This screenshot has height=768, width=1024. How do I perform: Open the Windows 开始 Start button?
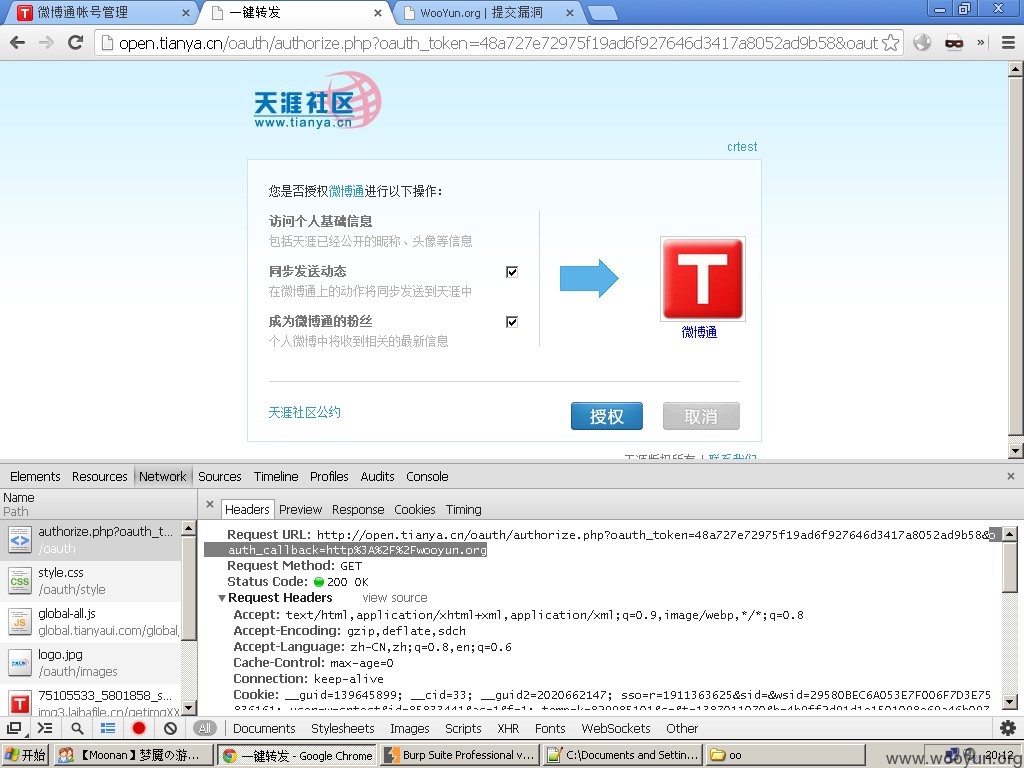pos(25,755)
